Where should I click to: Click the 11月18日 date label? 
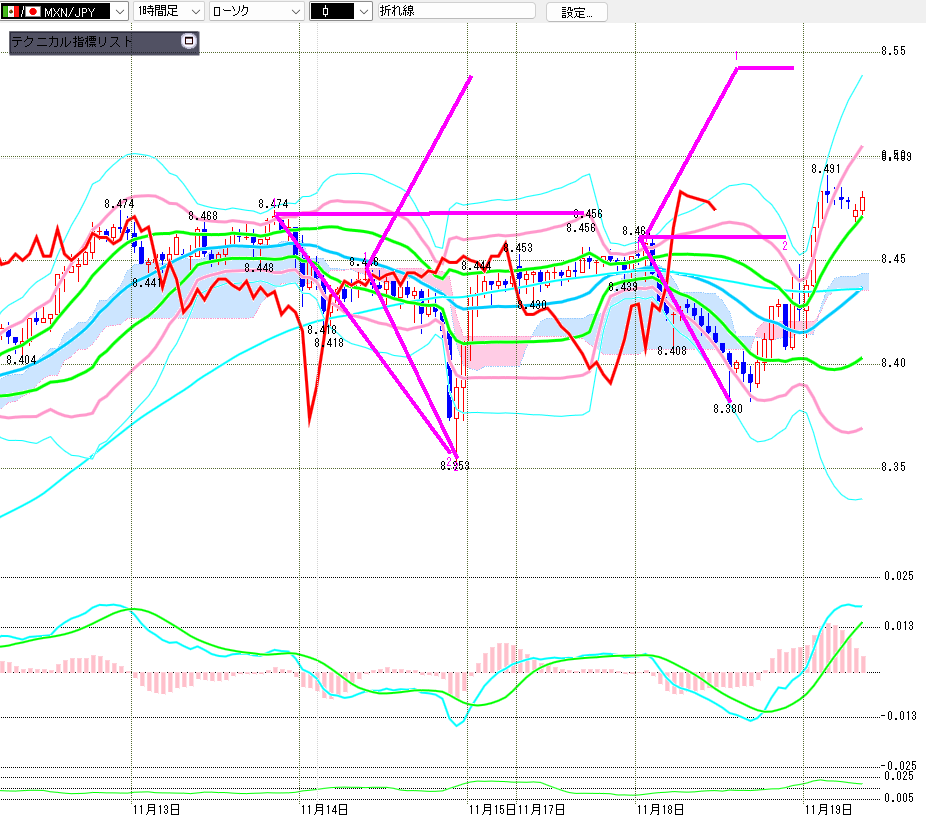(660, 808)
